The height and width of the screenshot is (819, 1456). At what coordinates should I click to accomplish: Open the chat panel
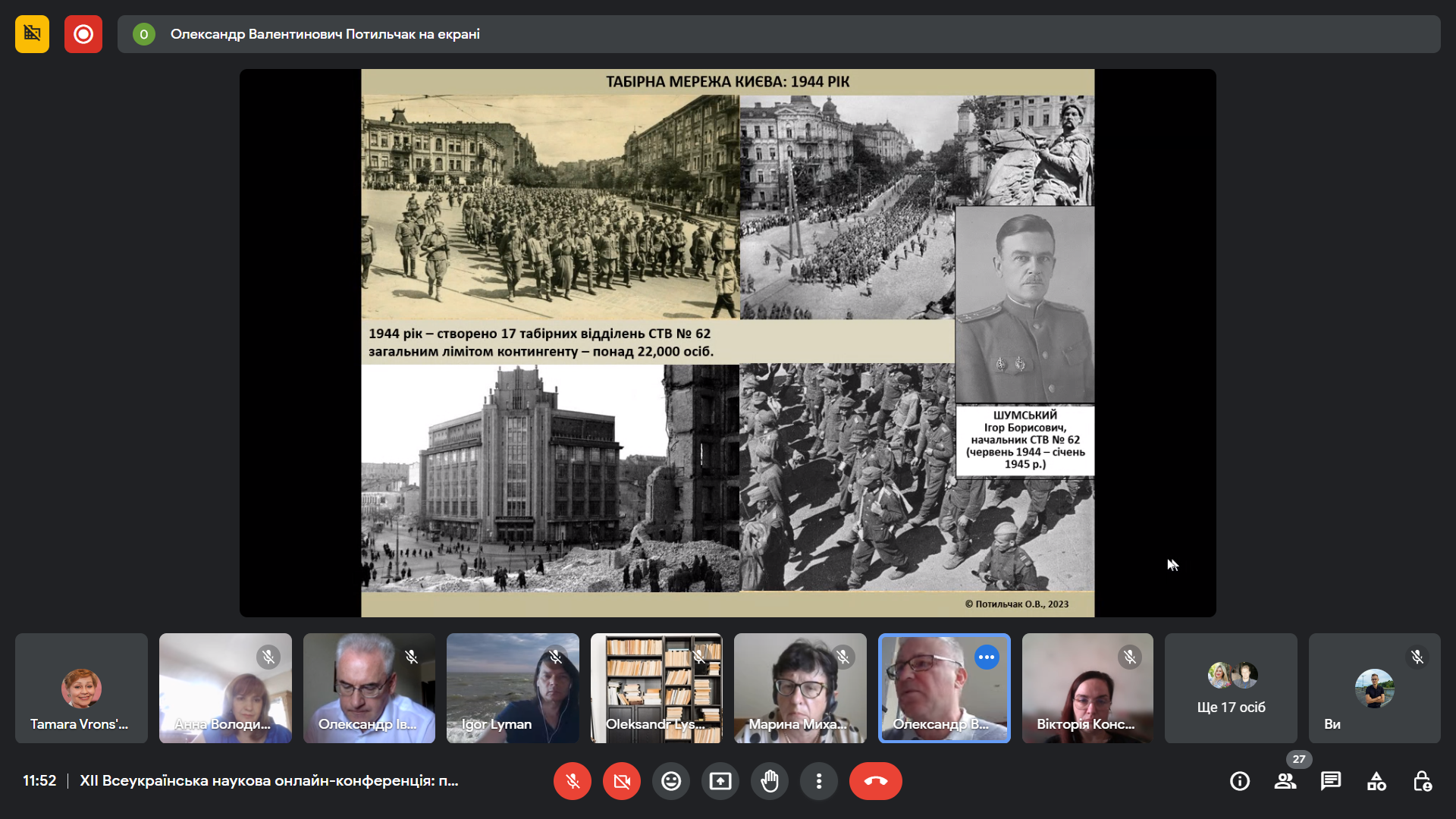click(1331, 781)
